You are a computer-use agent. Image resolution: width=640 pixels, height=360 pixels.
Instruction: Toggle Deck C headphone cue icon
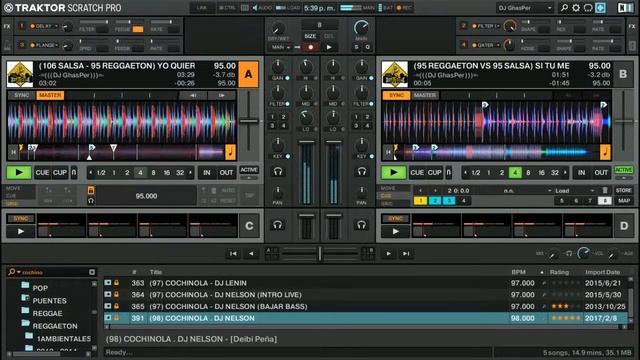point(278,224)
